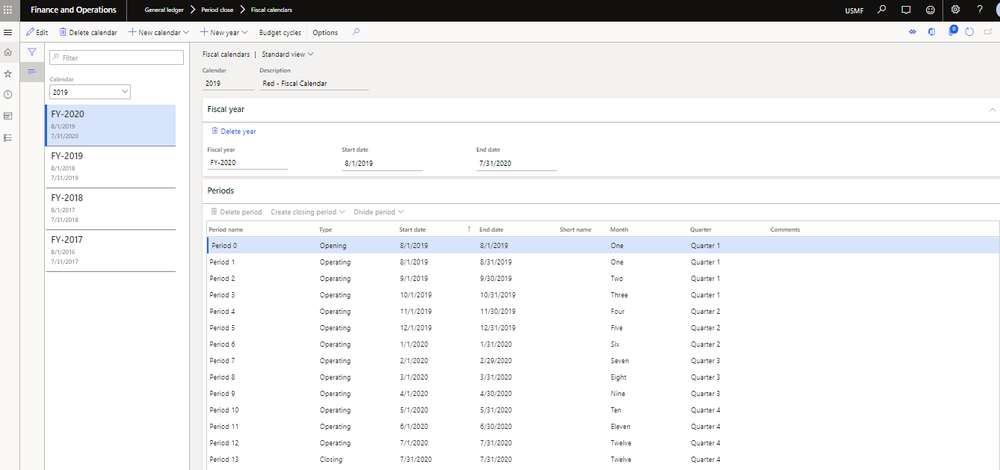Click the Description field Red - Fiscal Calendar

point(314,83)
